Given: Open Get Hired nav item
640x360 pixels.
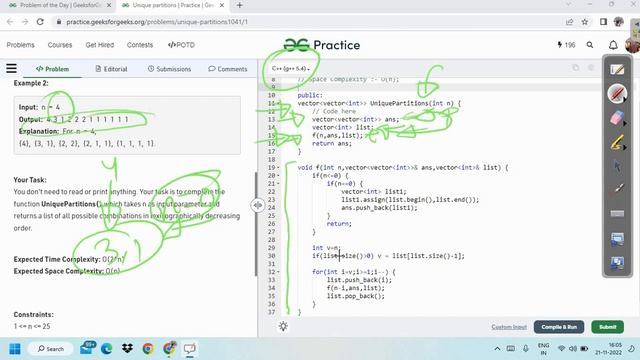Looking at the screenshot, I should coord(100,45).
